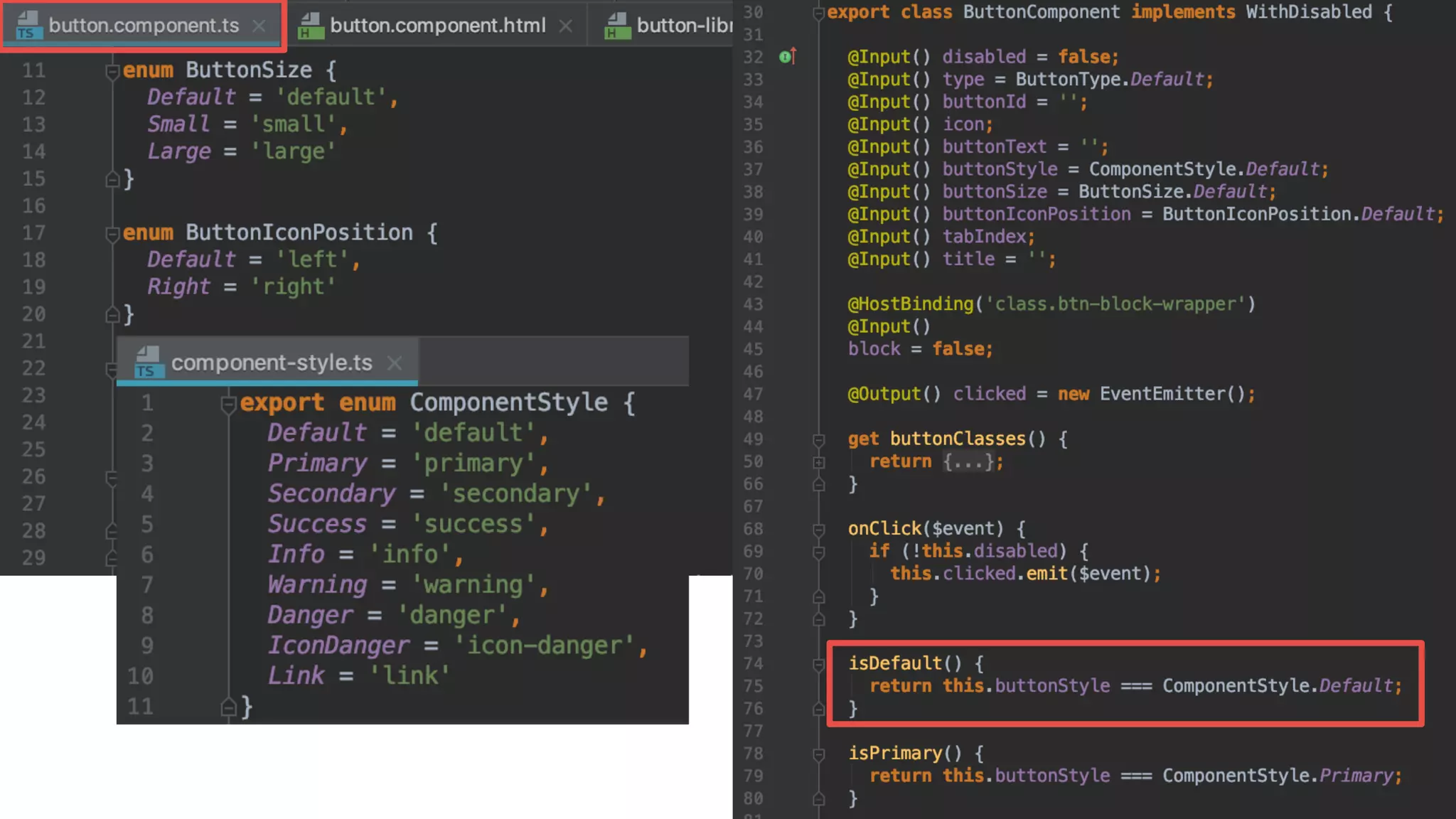
Task: Open the button-libr tab
Action: point(684,26)
